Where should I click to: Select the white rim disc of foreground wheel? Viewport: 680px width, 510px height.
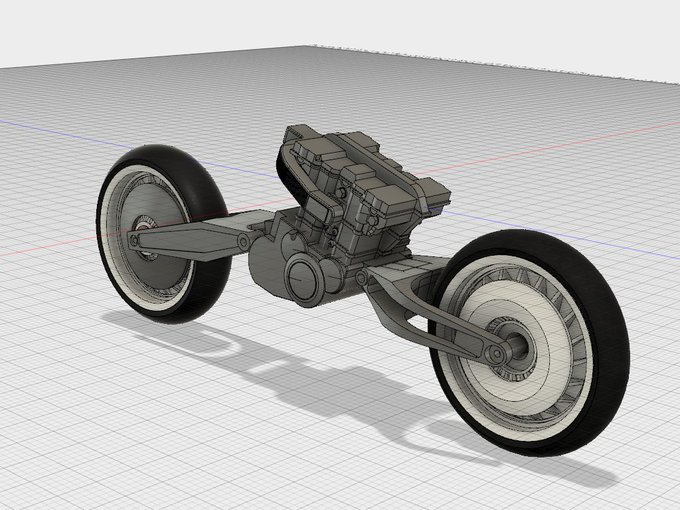pos(518,347)
